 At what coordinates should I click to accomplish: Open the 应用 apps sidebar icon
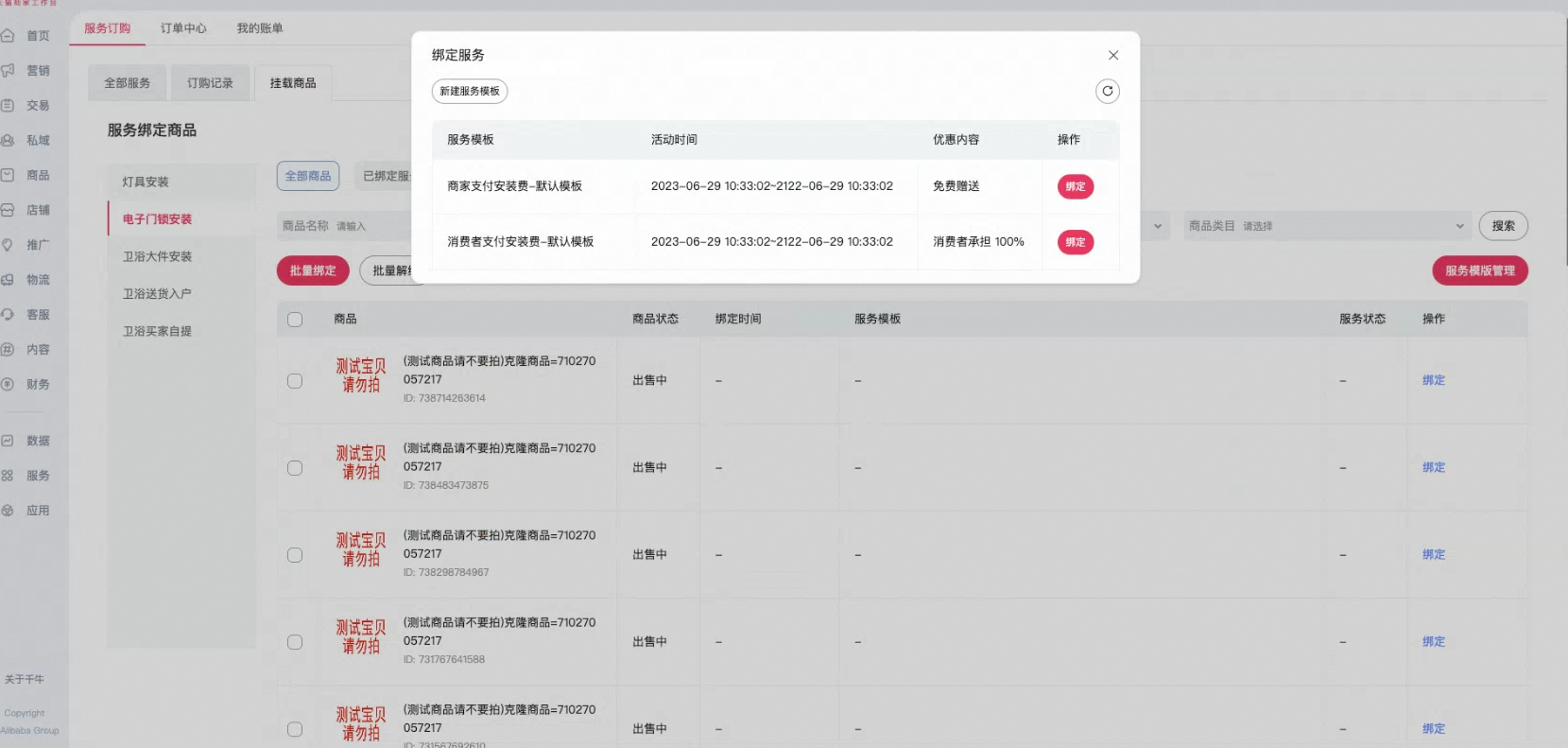[x=8, y=511]
